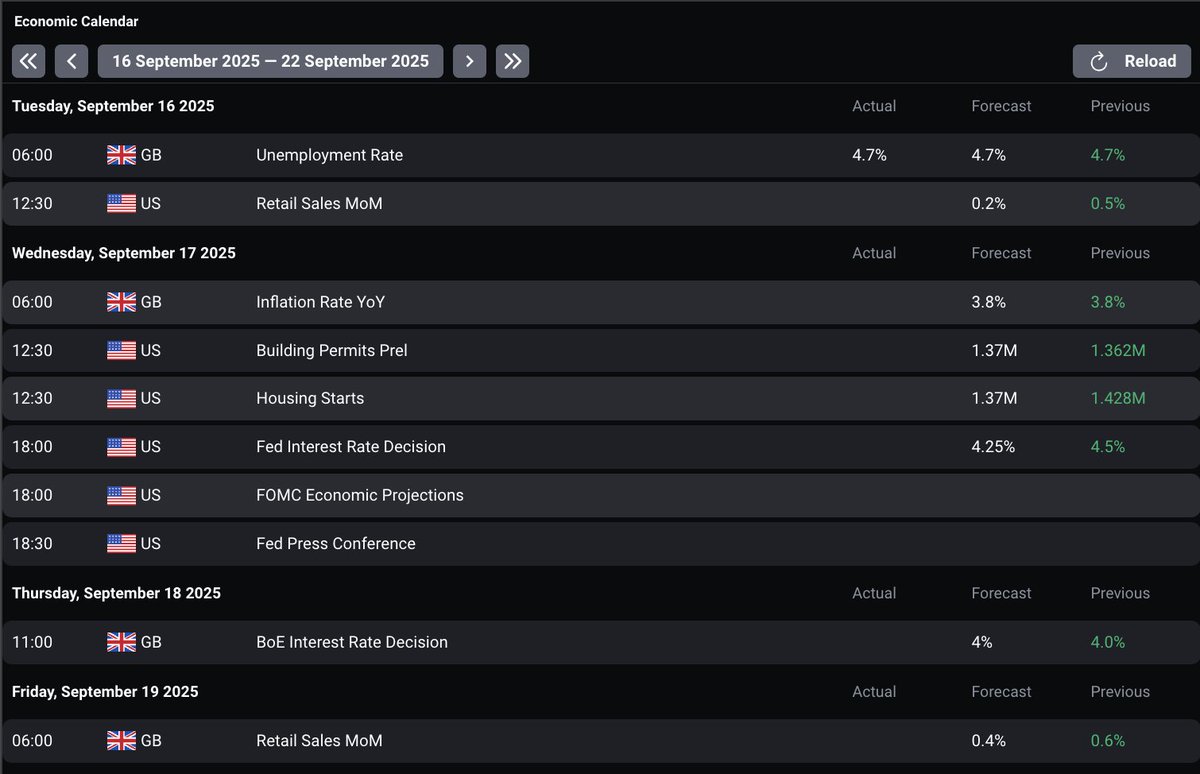Click GB flag on Unemployment Rate row
Screen dimensions: 1200x774
tap(121, 155)
